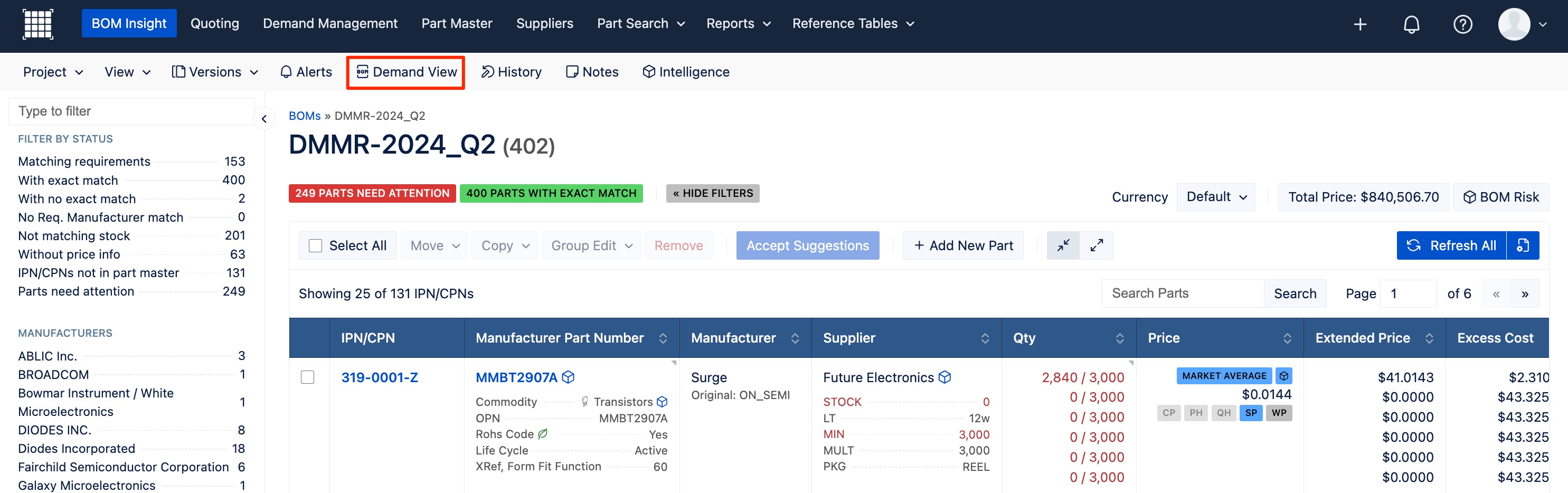Screen dimensions: 1568x493
Task: Click the user avatar icon
Action: pyautogui.click(x=1514, y=24)
